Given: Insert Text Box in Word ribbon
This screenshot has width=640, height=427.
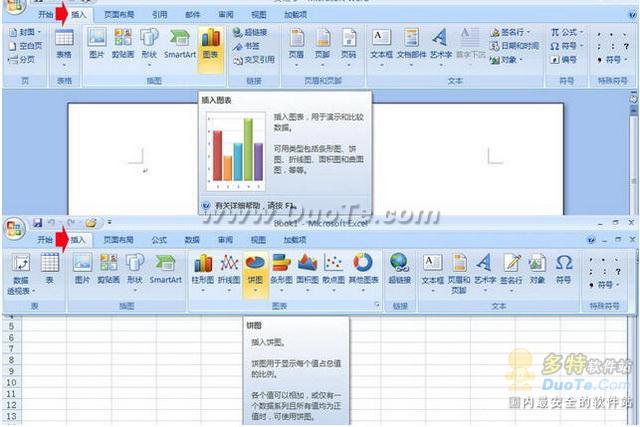Looking at the screenshot, I should pyautogui.click(x=381, y=46).
